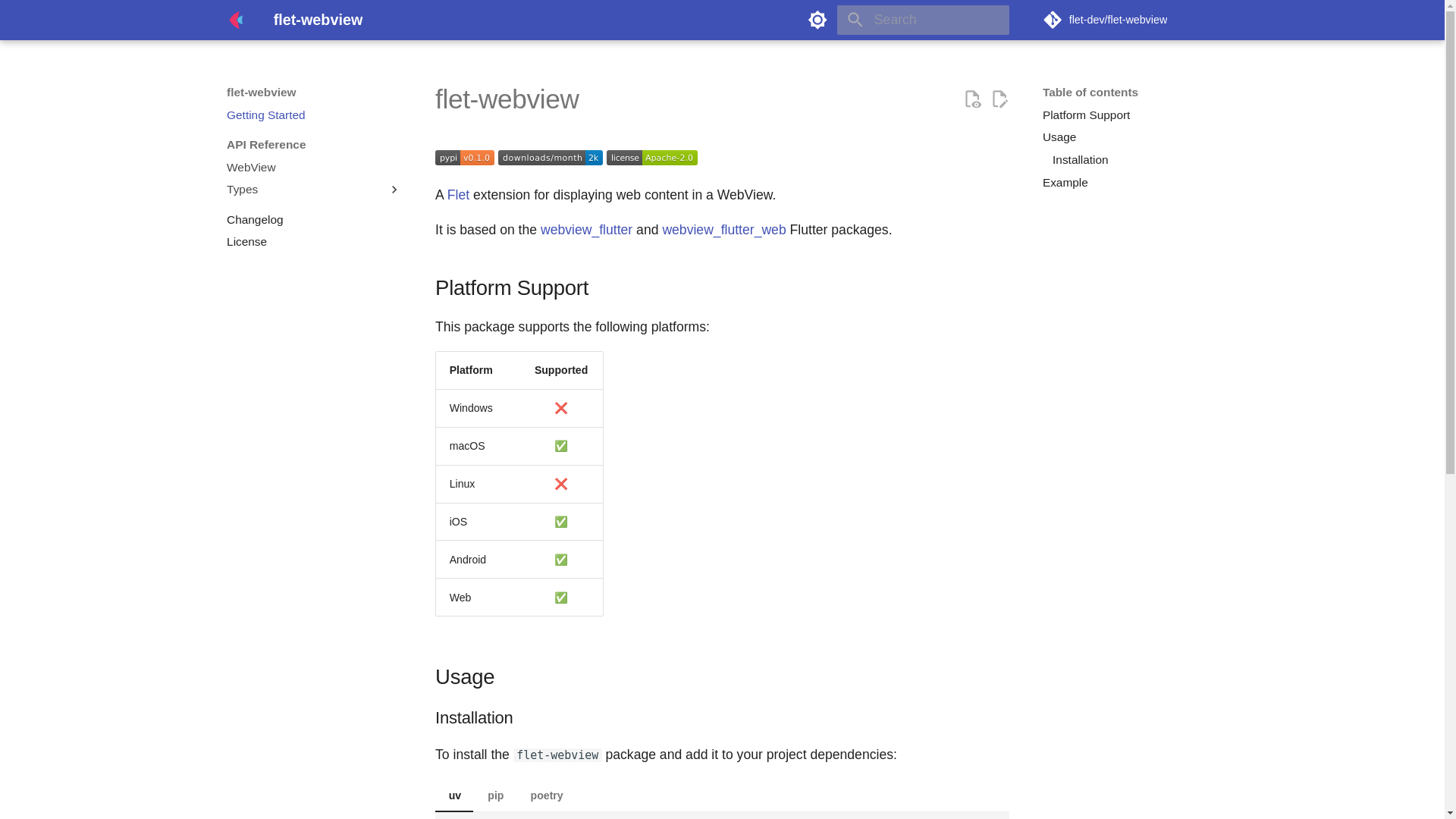The width and height of the screenshot is (1456, 819).
Task: Click the flet-webview header site title
Action: 318,20
